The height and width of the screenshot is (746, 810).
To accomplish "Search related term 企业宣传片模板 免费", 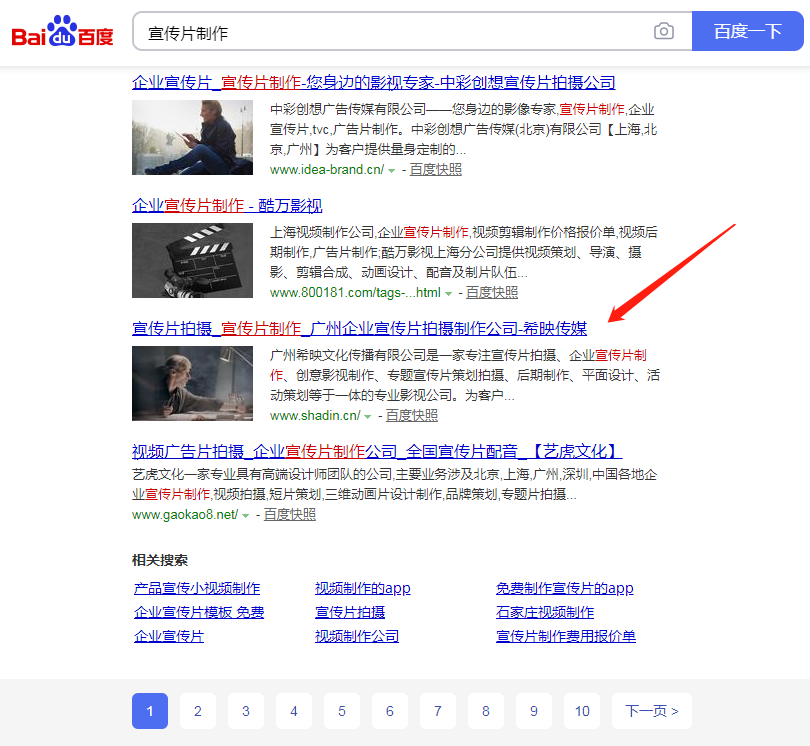I will pyautogui.click(x=199, y=612).
